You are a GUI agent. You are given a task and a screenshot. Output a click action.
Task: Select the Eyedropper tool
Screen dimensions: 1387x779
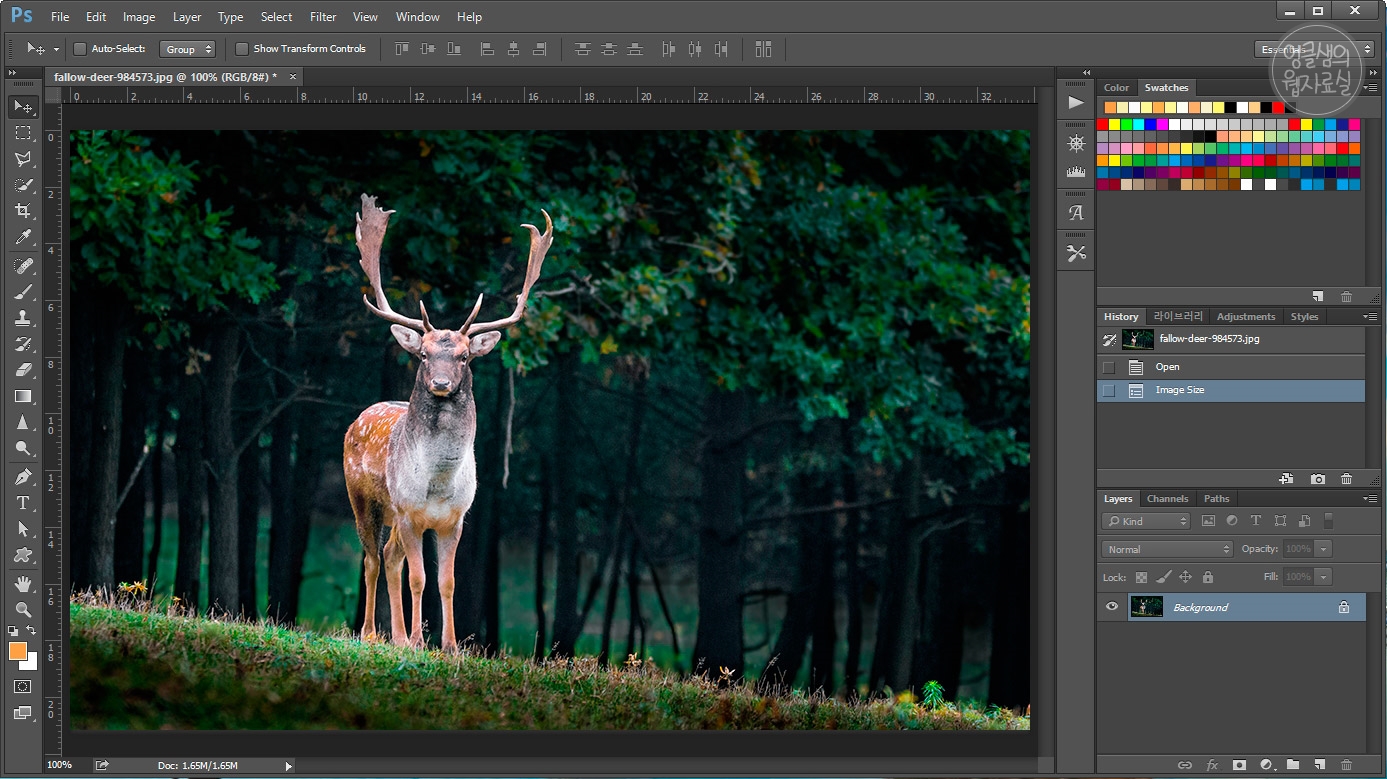pos(22,238)
